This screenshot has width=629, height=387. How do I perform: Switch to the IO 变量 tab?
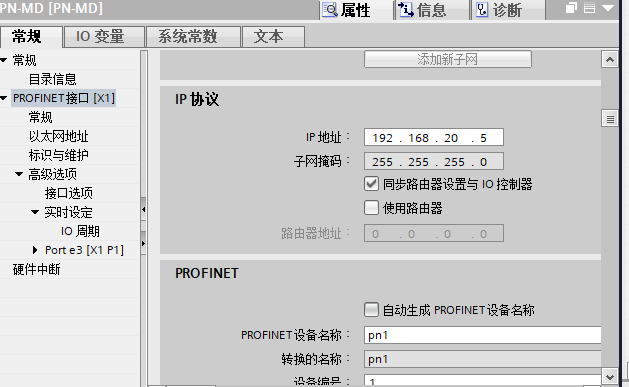pos(104,37)
